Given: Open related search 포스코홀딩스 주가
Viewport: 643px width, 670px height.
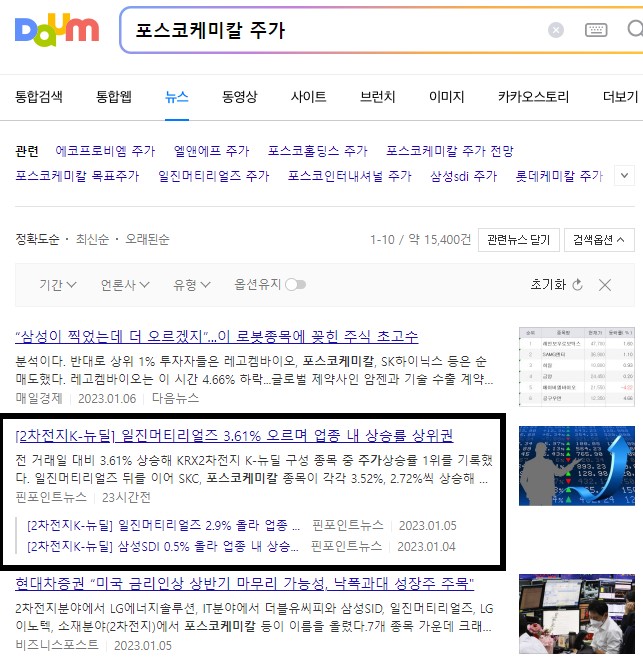Looking at the screenshot, I should (x=317, y=151).
